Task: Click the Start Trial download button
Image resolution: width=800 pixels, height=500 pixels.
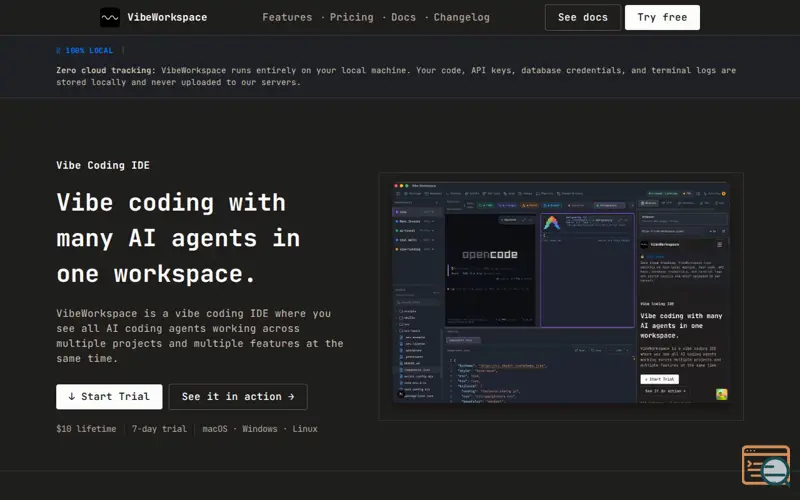Action: [109, 396]
